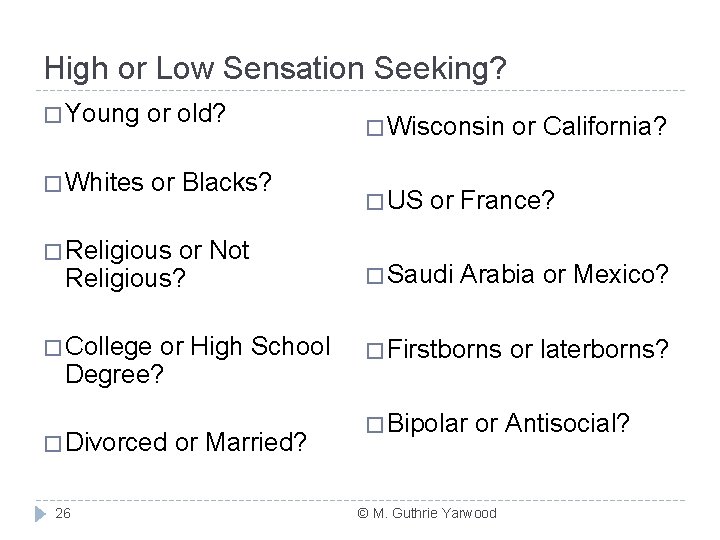Click the square bullet before "Whites or Blacks?"

[x=53, y=185]
